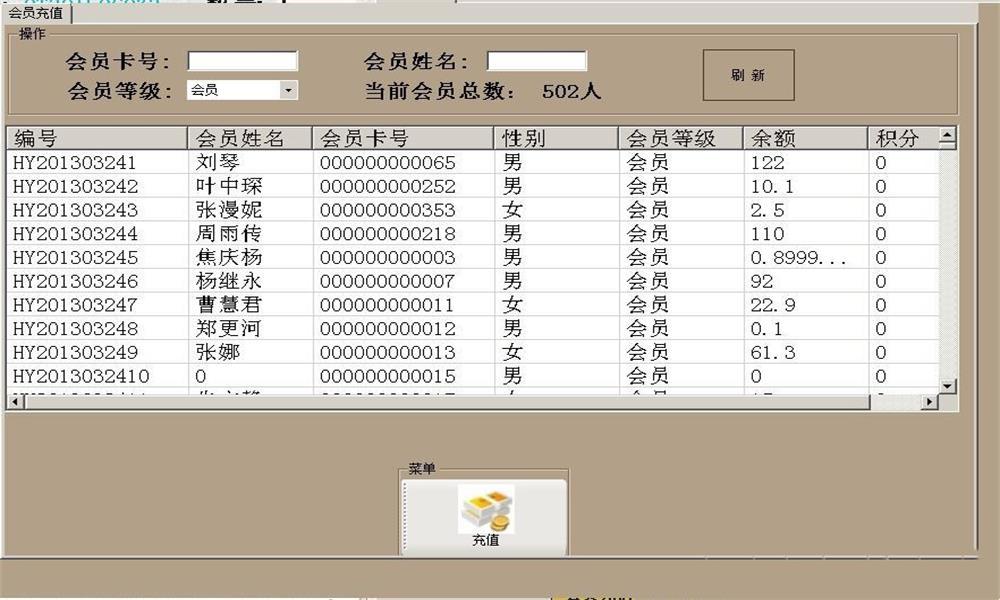Focus the 会员卡号 input field

[x=242, y=61]
